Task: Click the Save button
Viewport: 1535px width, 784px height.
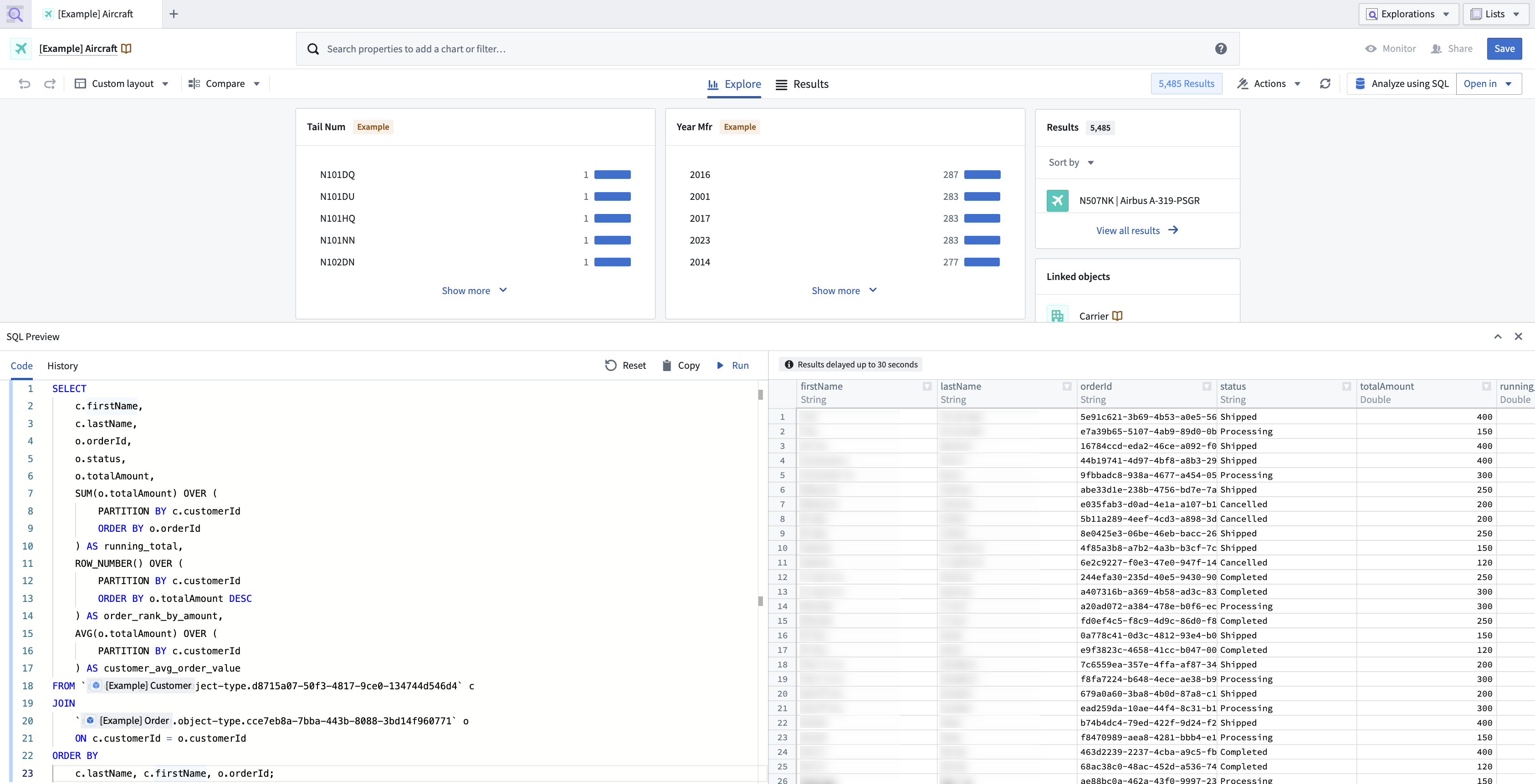Action: pos(1504,48)
